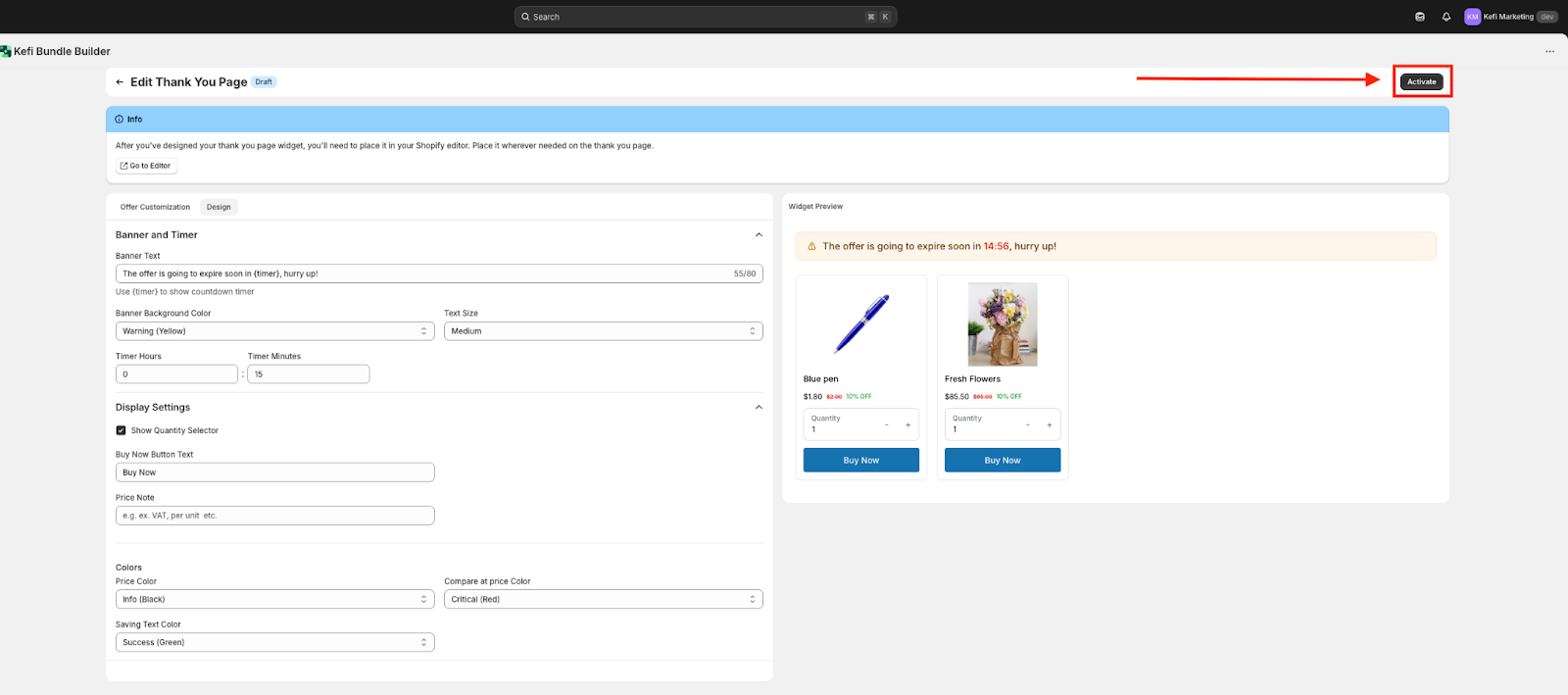Toggle the Show Quantity Selector checkbox

(122, 430)
